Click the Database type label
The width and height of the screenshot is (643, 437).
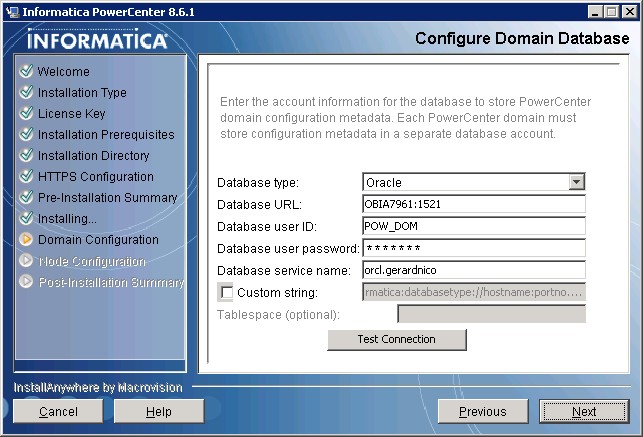pyautogui.click(x=258, y=182)
